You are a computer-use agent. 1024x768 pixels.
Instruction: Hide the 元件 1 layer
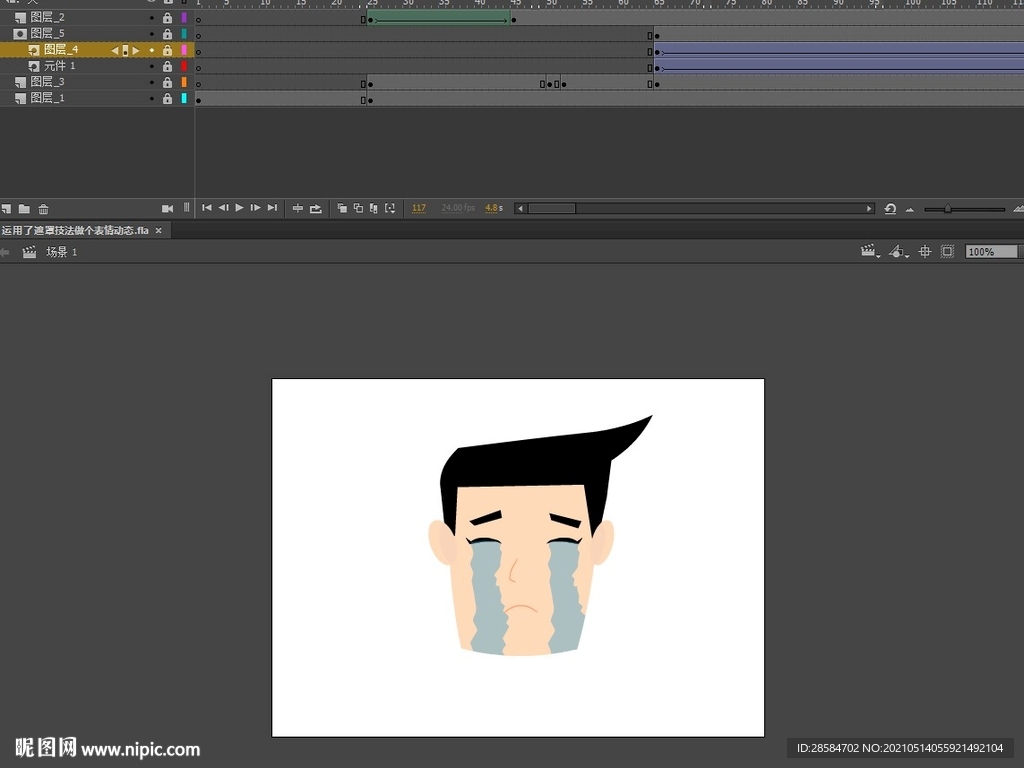pos(152,66)
